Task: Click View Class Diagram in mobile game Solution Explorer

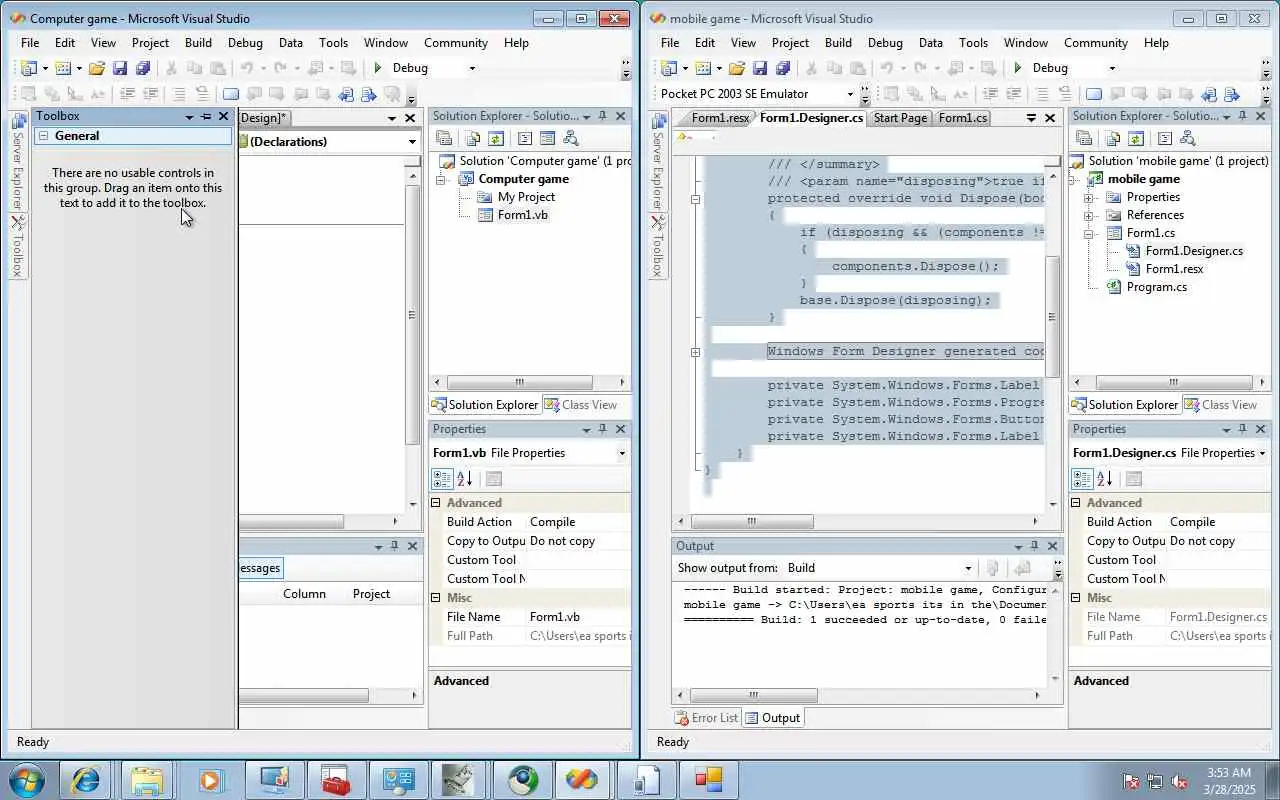Action: [1188, 138]
